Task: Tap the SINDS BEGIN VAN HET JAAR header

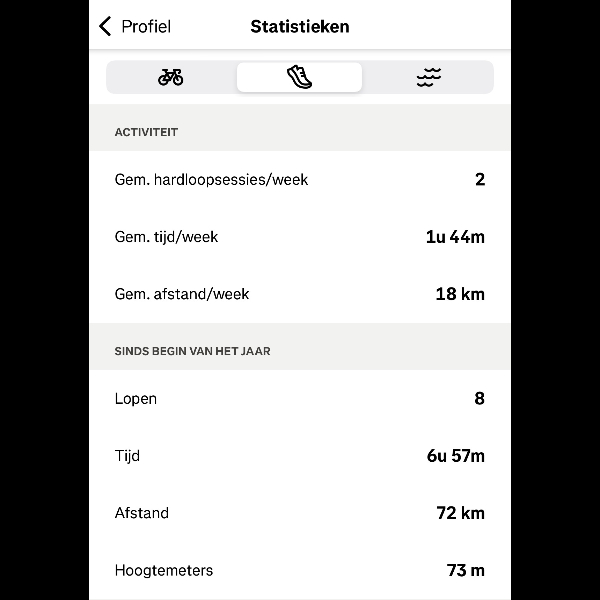Action: (192, 351)
